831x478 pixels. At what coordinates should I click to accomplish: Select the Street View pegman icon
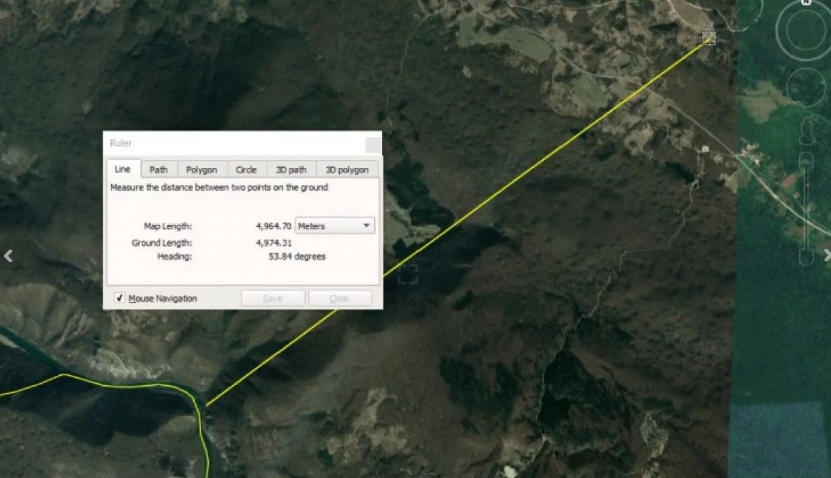click(806, 131)
